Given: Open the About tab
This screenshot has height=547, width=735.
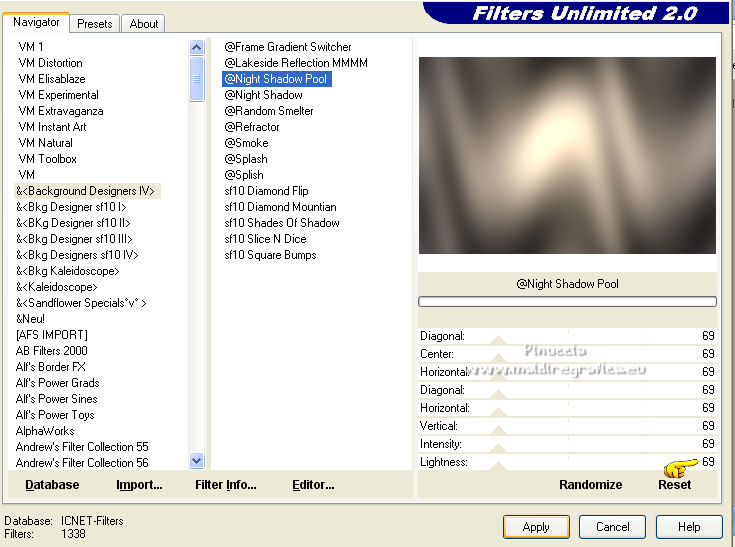Looking at the screenshot, I should 143,23.
